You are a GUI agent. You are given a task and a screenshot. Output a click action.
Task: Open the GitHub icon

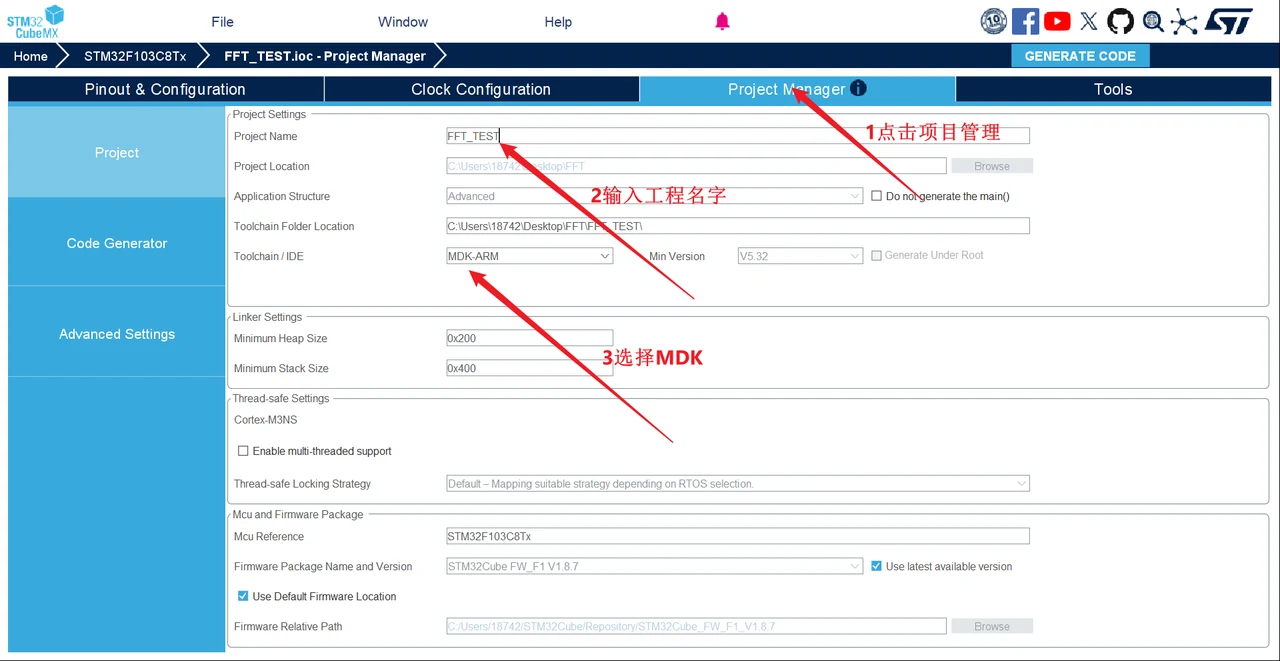[1120, 21]
